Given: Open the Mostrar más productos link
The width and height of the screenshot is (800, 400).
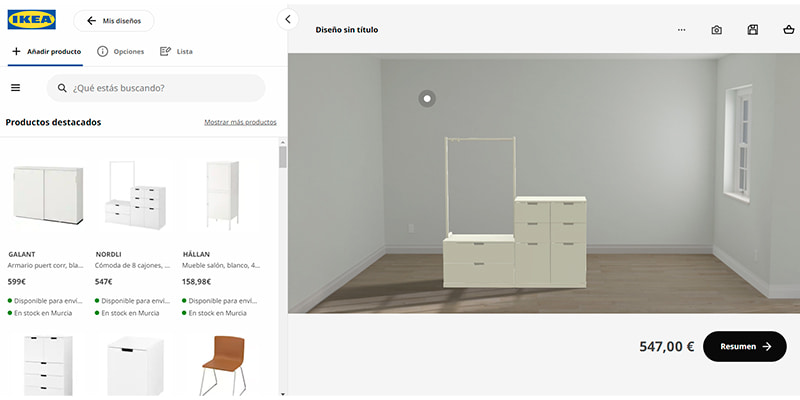Looking at the screenshot, I should 240,122.
